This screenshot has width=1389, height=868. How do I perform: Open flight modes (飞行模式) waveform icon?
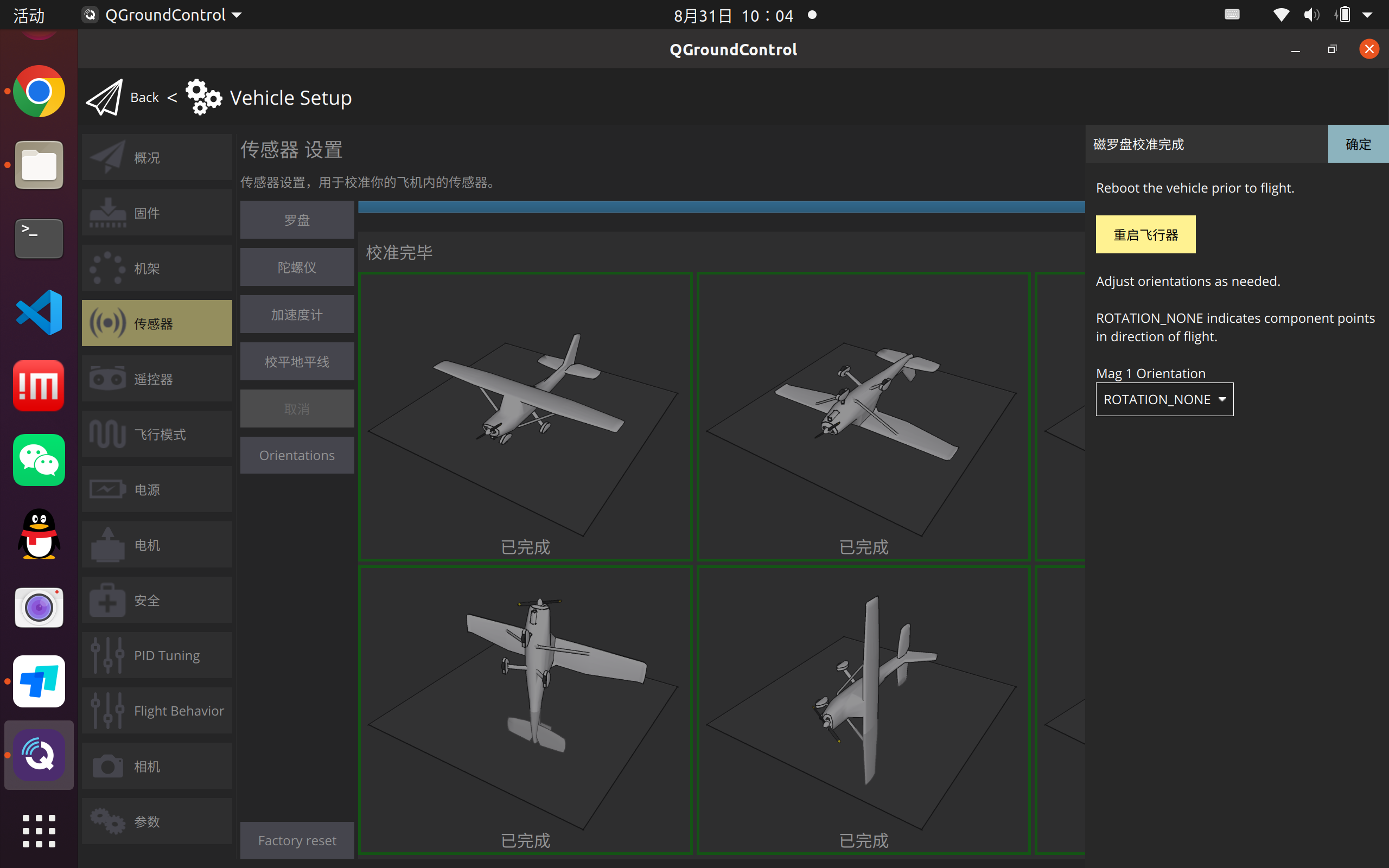[107, 434]
